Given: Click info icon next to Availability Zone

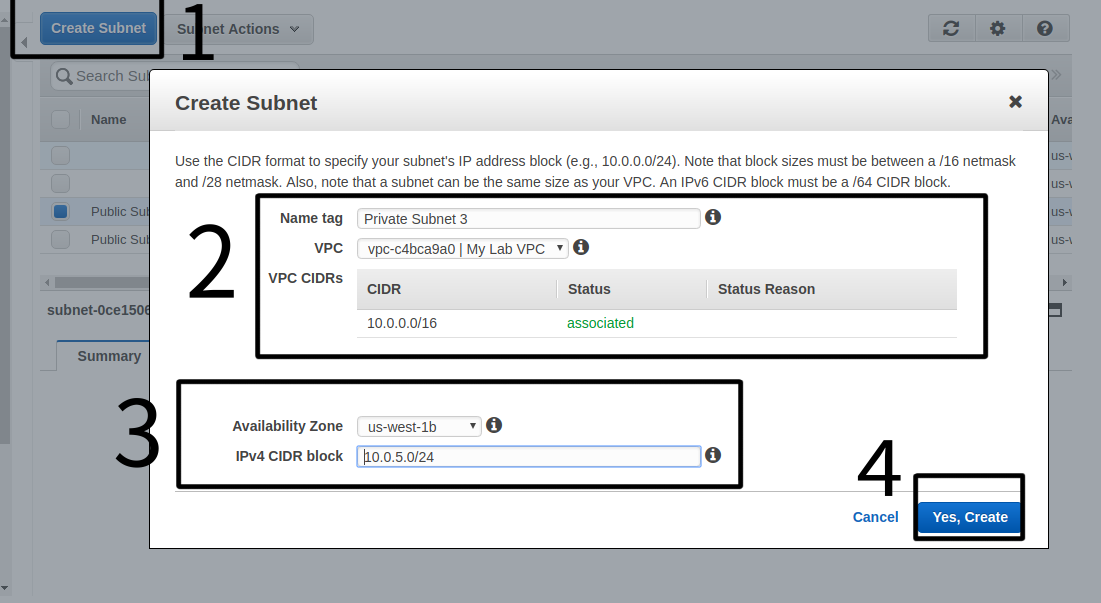Looking at the screenshot, I should click(x=494, y=425).
